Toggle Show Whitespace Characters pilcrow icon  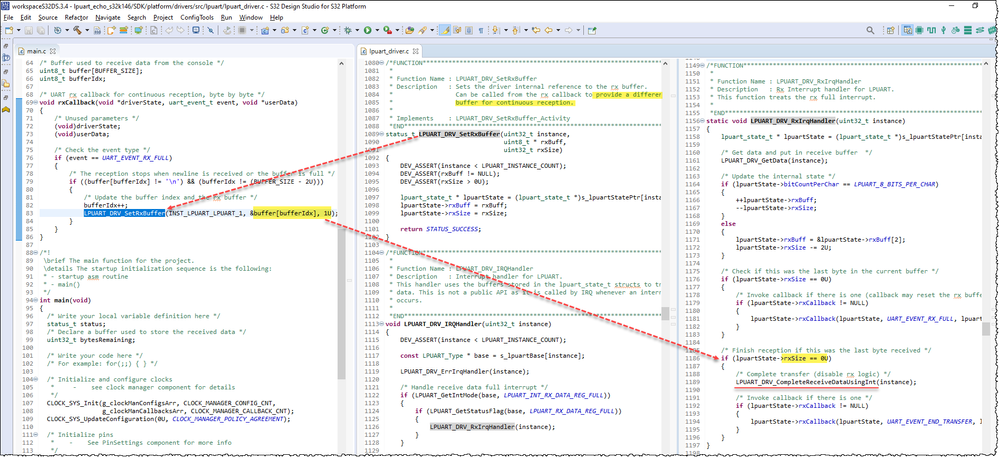481,30
